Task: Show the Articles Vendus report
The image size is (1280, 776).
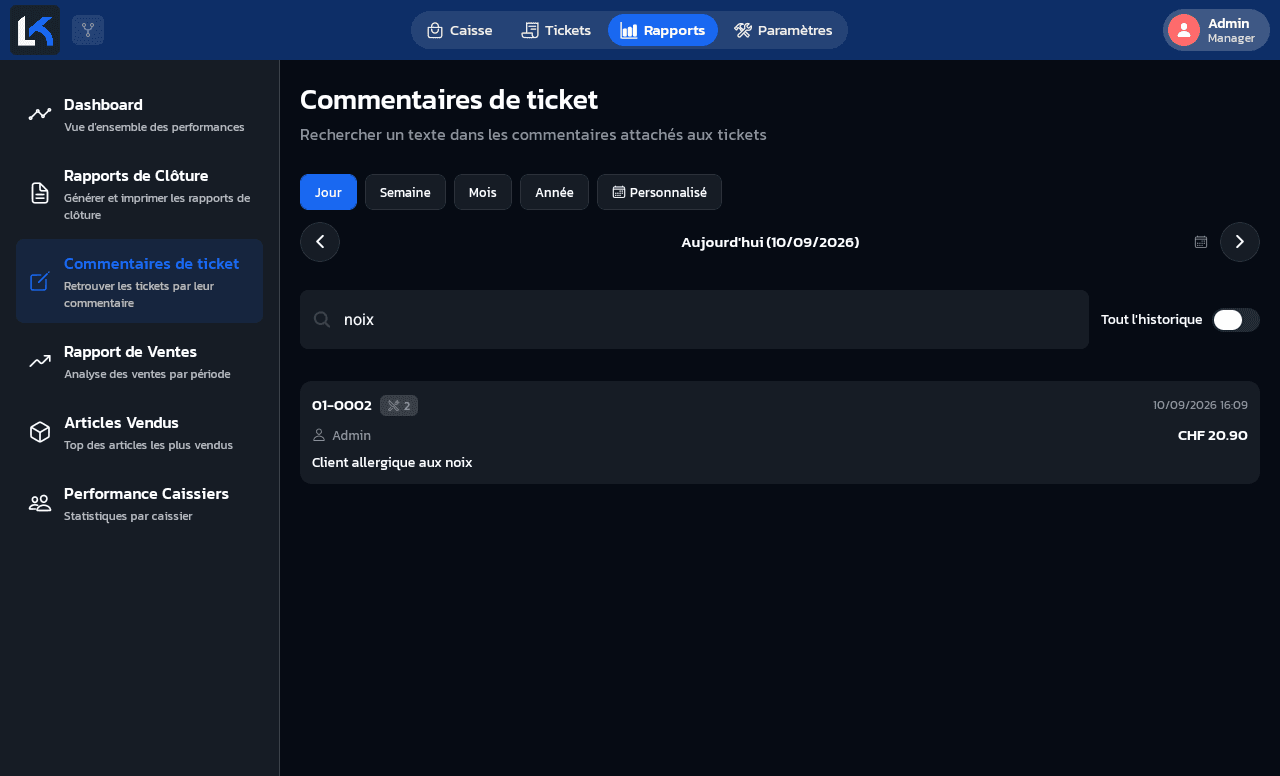Action: [139, 432]
